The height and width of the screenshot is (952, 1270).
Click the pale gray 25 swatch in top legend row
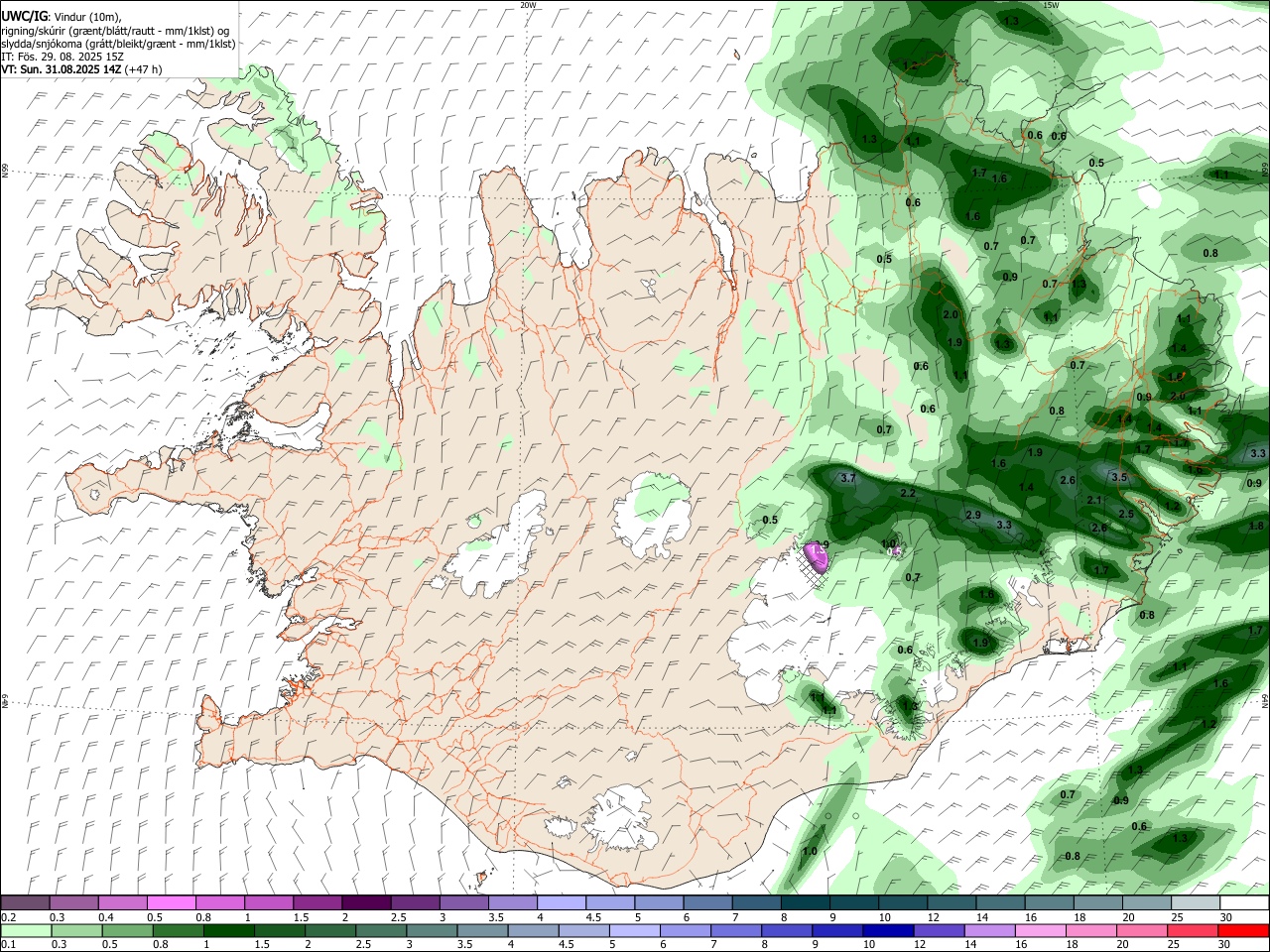pos(1195,903)
